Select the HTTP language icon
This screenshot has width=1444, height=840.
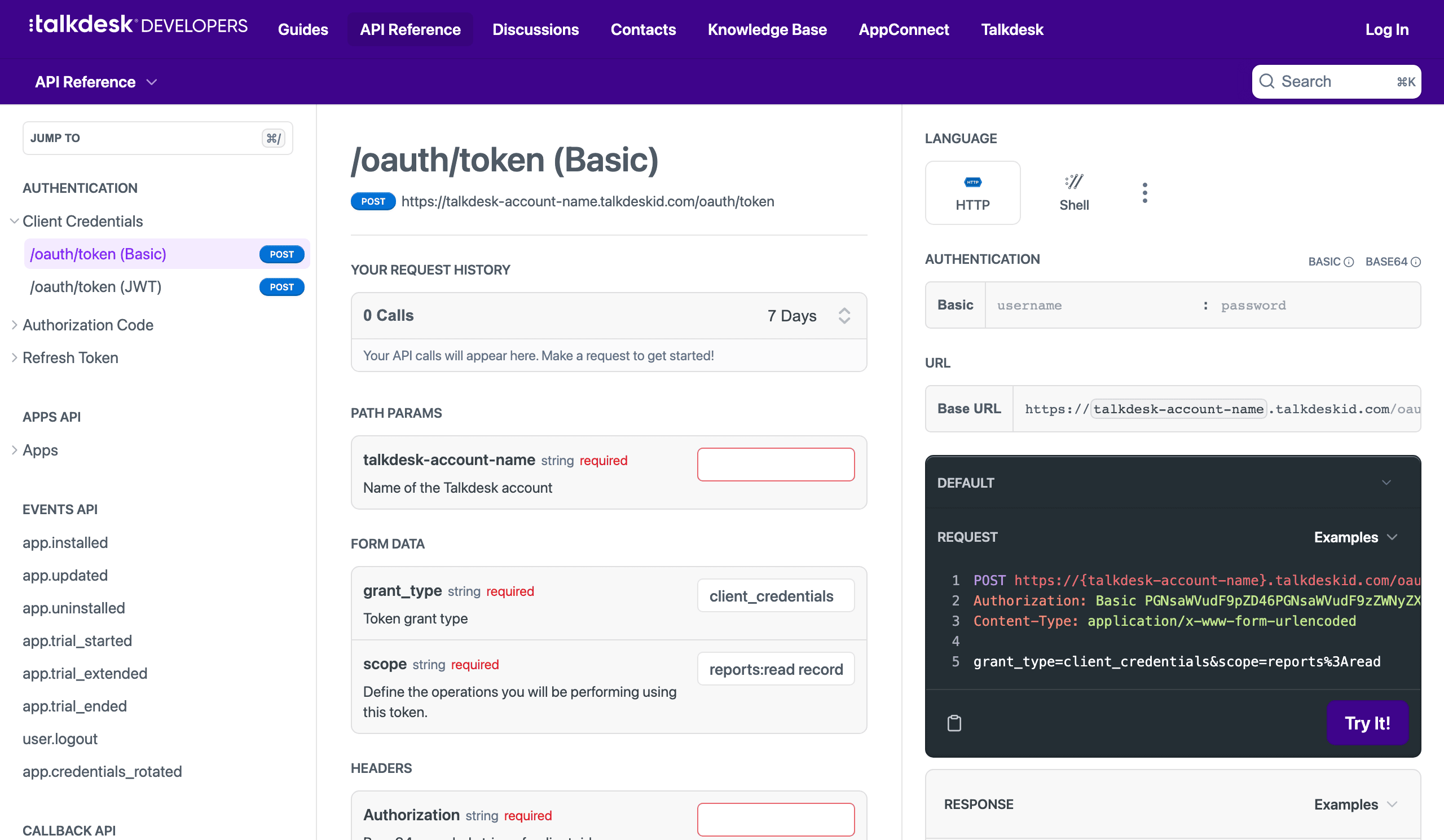click(x=972, y=182)
